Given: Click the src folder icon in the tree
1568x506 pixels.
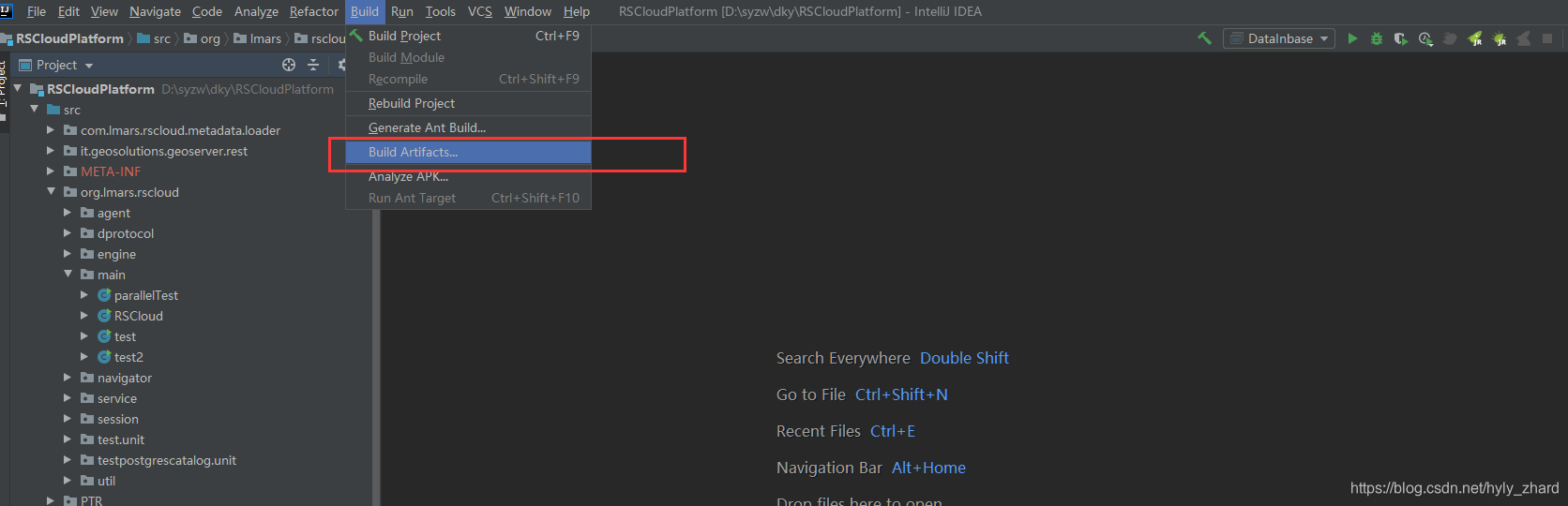Looking at the screenshot, I should 53,110.
